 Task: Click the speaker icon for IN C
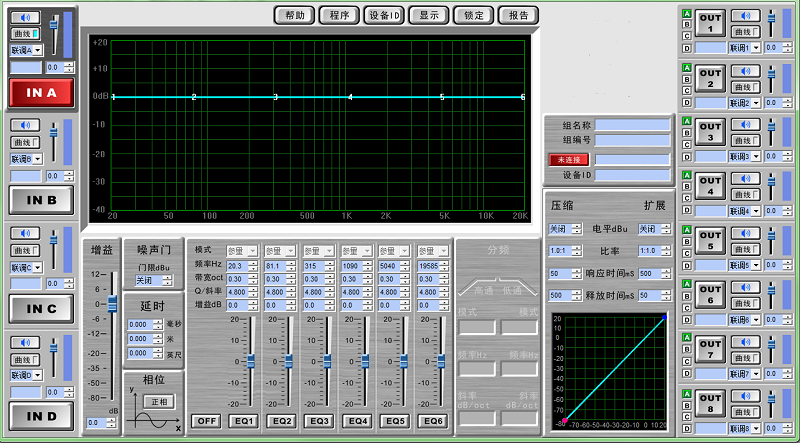[x=25, y=234]
